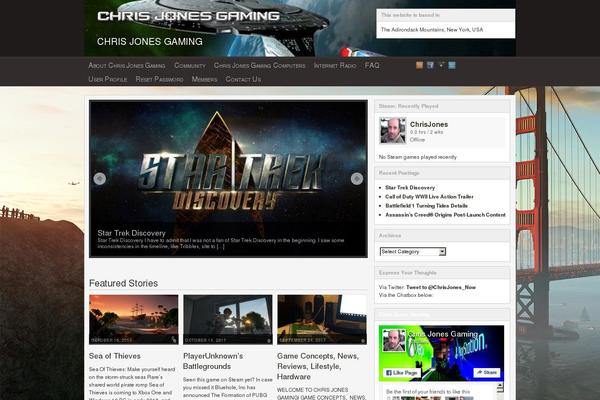Click ChrisJones Steam avatar image
600x400 pixels.
(393, 131)
